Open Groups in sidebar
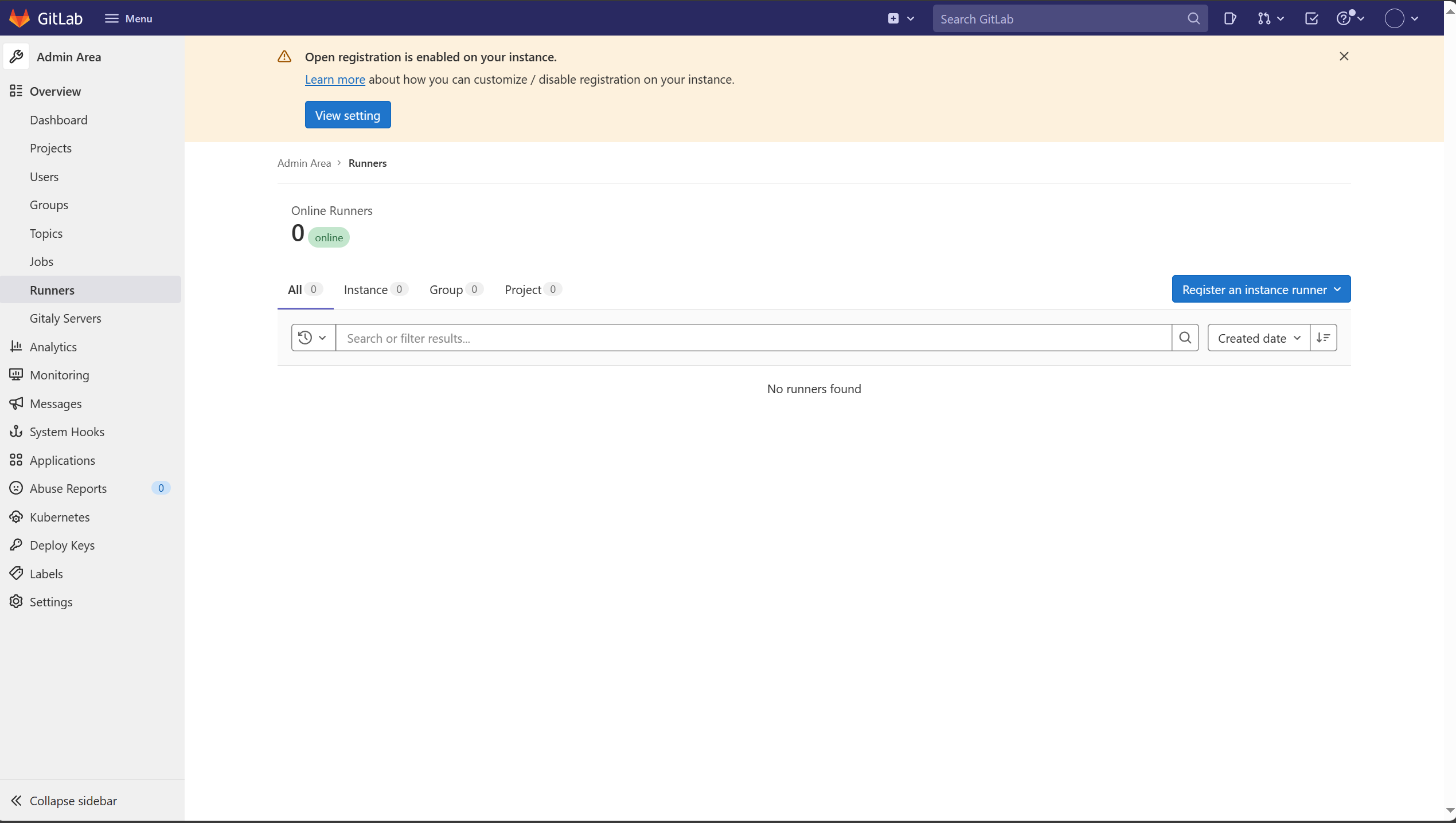 [49, 205]
